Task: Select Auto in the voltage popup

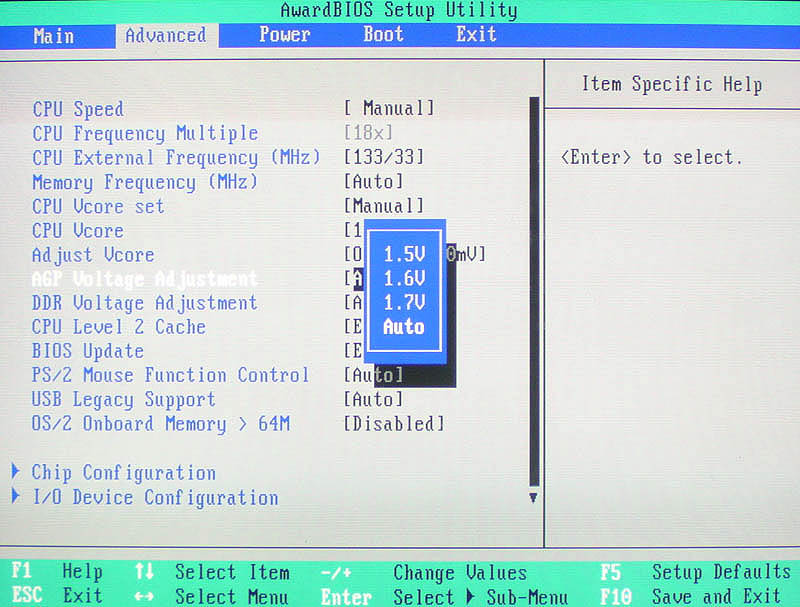Action: (x=404, y=327)
